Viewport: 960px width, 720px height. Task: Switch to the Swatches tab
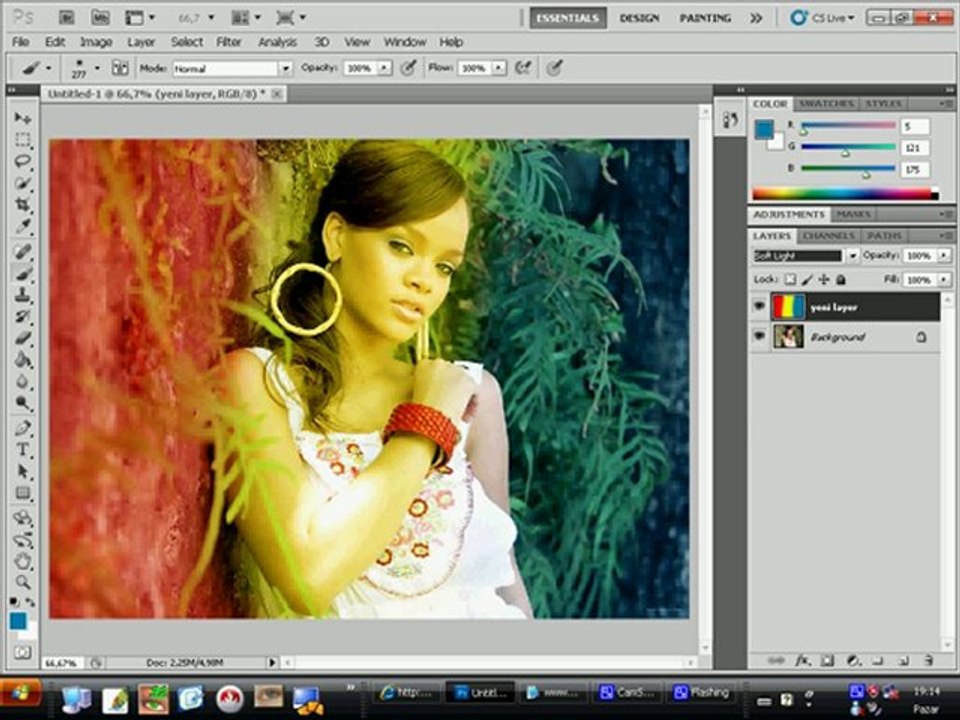point(826,103)
